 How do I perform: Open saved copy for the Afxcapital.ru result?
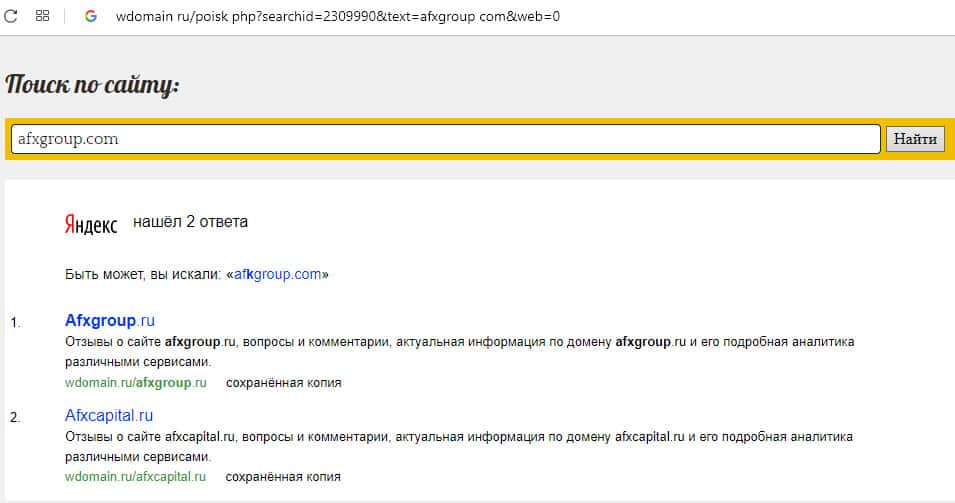tap(283, 476)
